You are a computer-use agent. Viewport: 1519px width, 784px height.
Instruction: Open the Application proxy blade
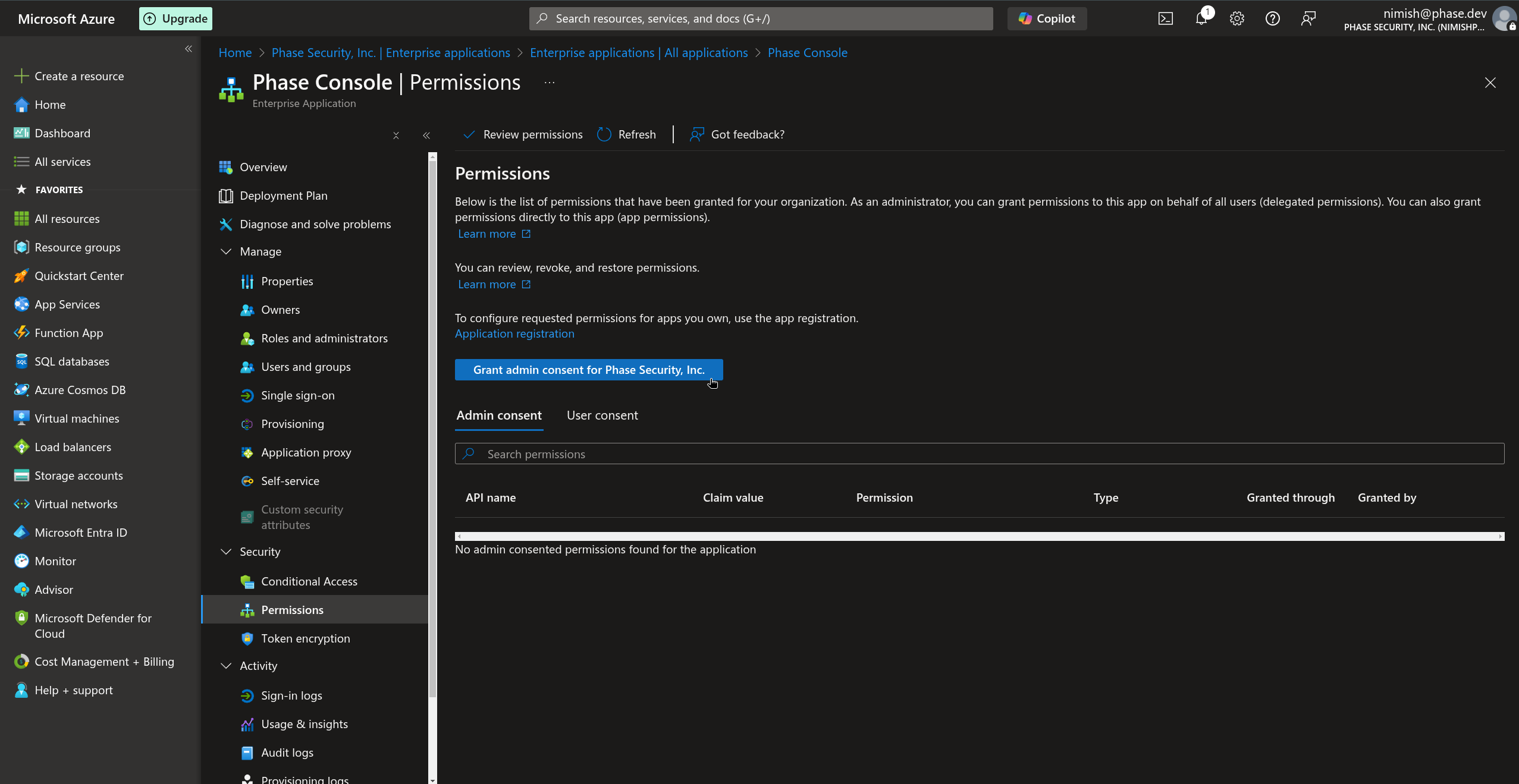[306, 452]
